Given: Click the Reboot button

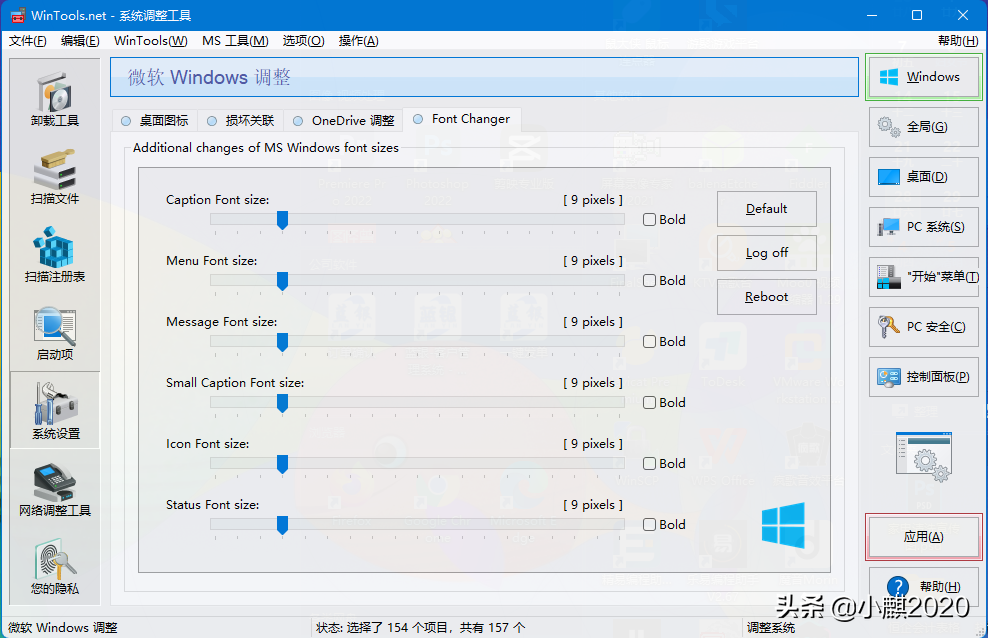Looking at the screenshot, I should [x=767, y=297].
